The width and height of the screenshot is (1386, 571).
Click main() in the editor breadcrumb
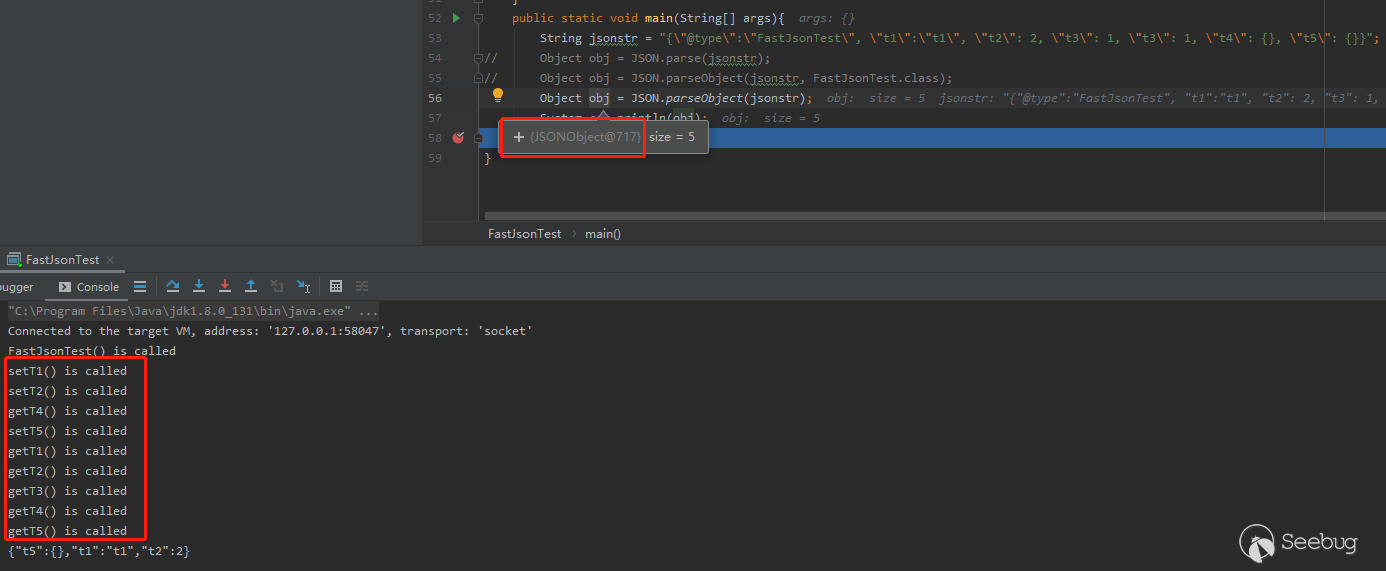pos(603,234)
